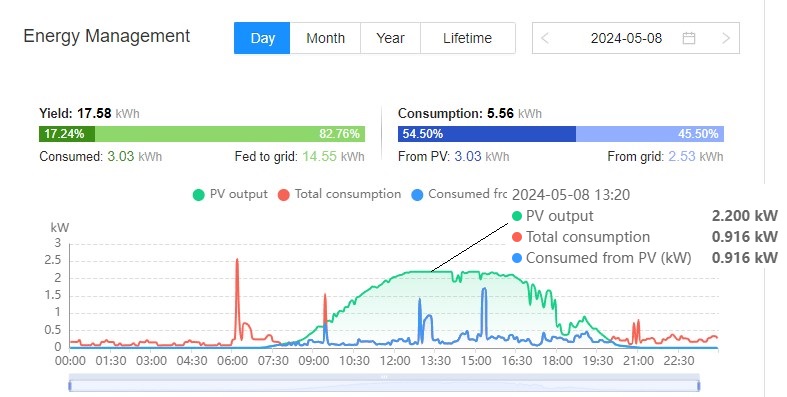Go to previous day arrow
Viewport: 787px width, 397px height.
pos(545,38)
